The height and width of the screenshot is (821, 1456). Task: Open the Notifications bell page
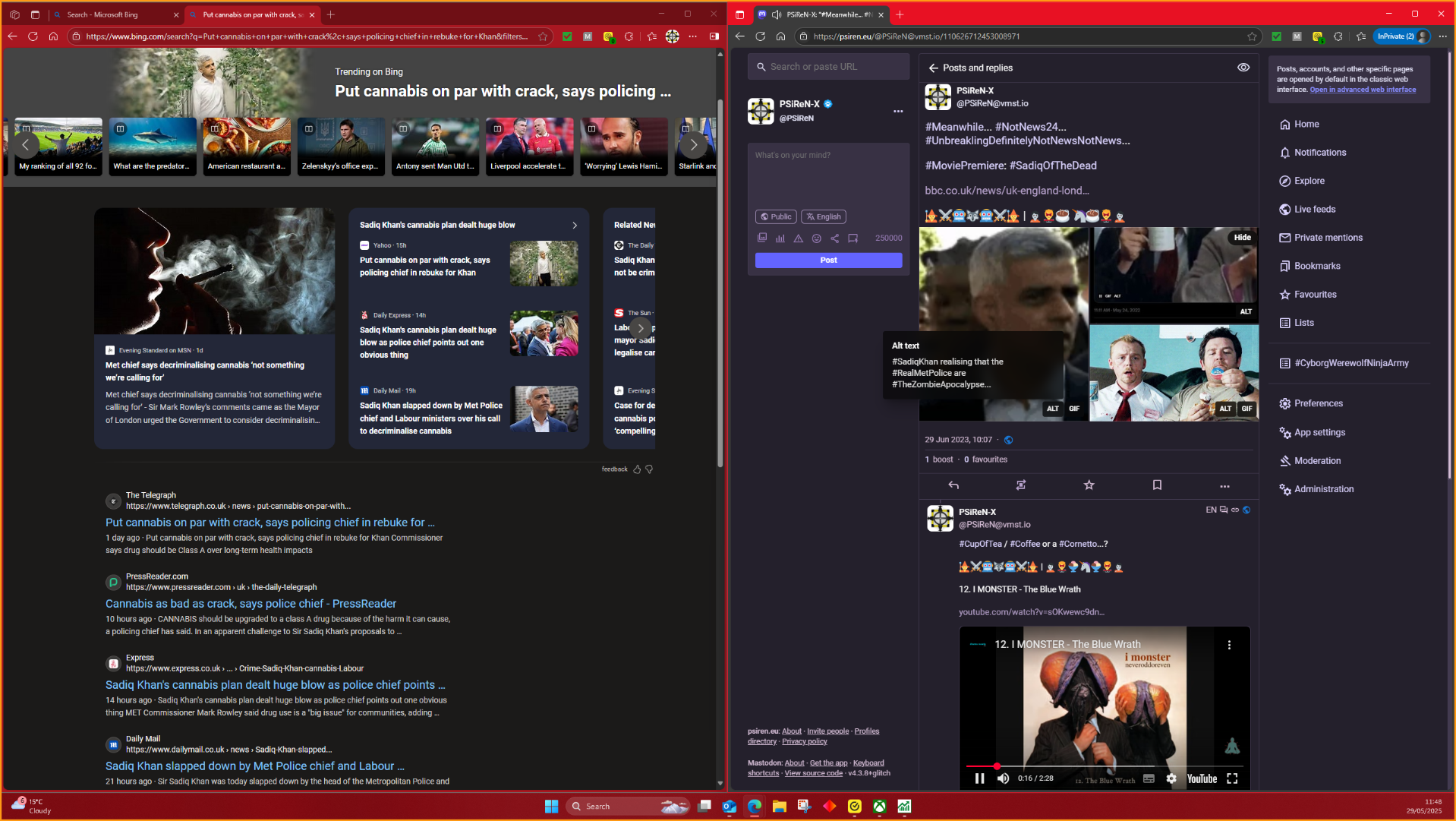tap(1313, 153)
